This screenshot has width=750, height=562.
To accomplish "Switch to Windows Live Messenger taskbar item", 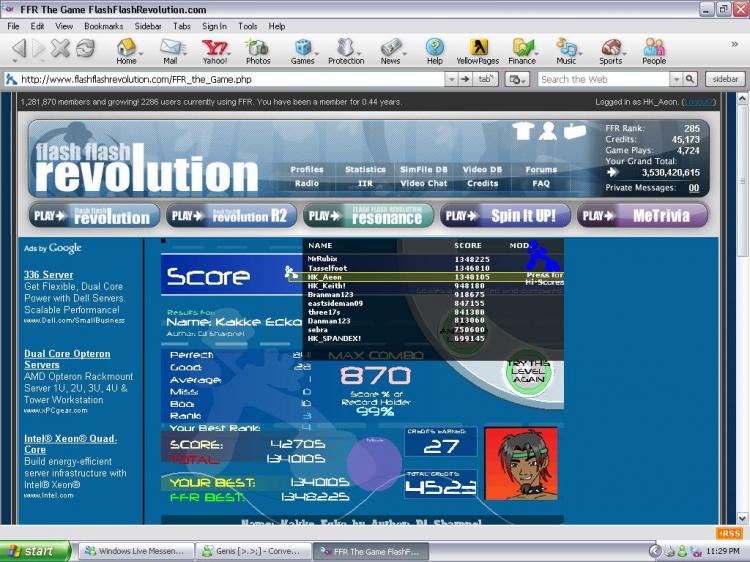I will [x=136, y=551].
